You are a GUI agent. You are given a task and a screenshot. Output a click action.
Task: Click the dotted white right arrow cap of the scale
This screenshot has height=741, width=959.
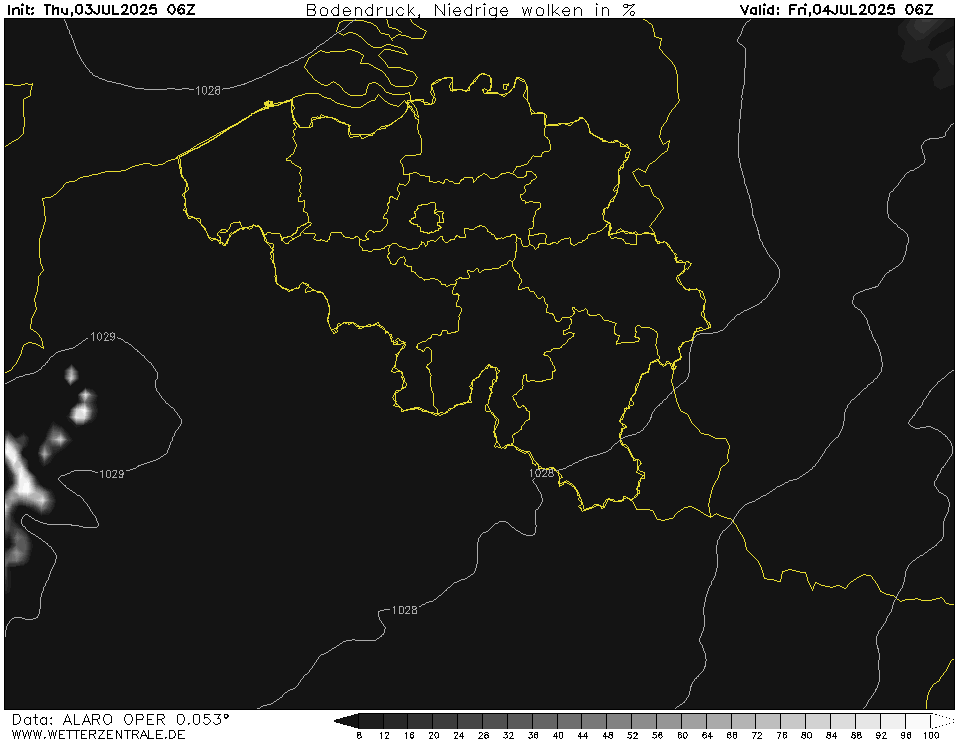942,721
